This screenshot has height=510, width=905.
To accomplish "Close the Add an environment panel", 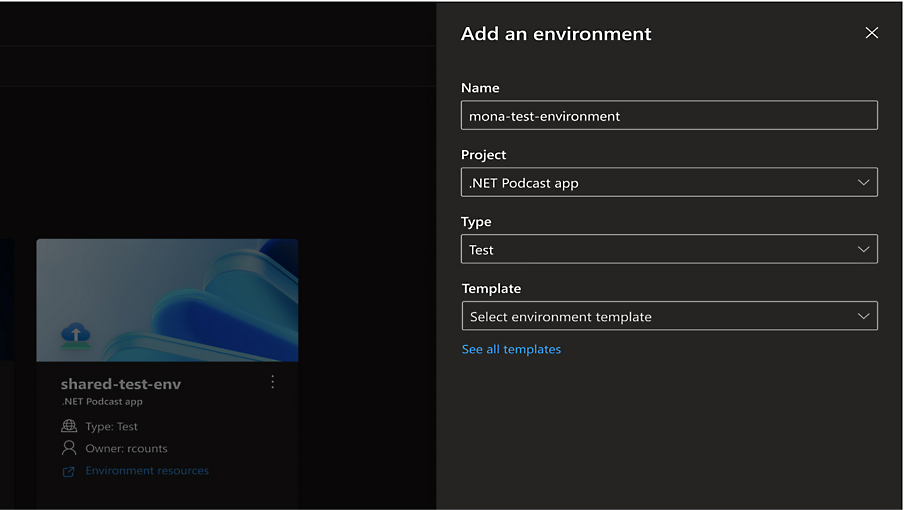I will [871, 33].
